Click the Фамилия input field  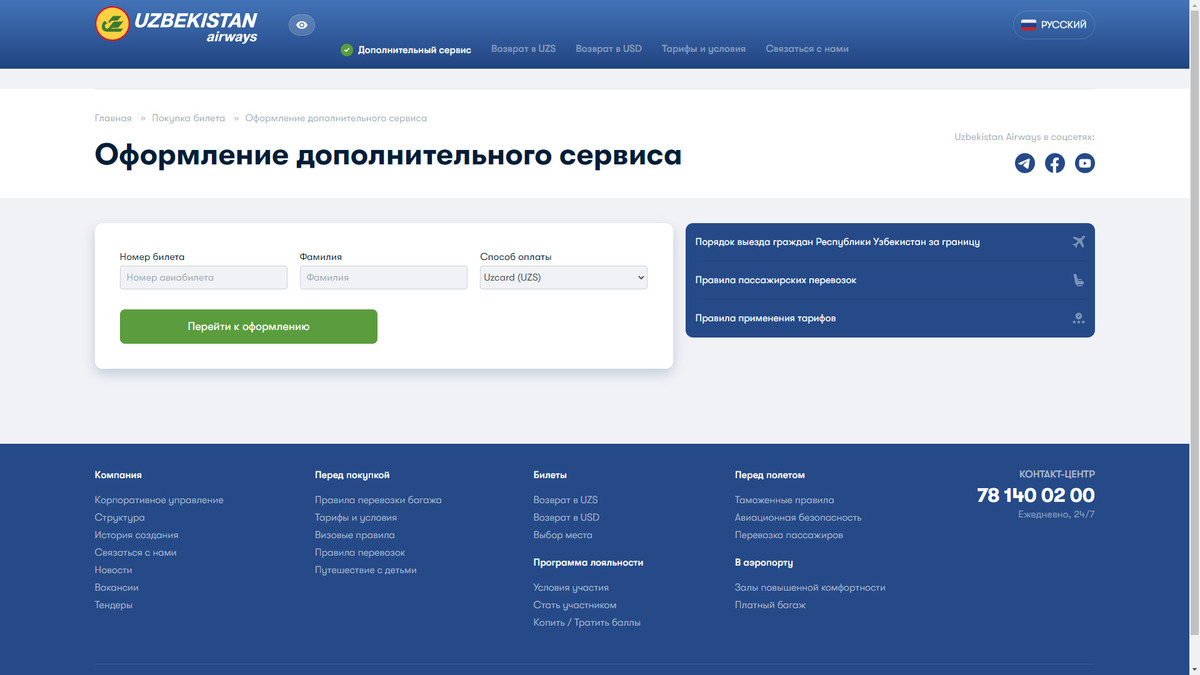pos(384,278)
